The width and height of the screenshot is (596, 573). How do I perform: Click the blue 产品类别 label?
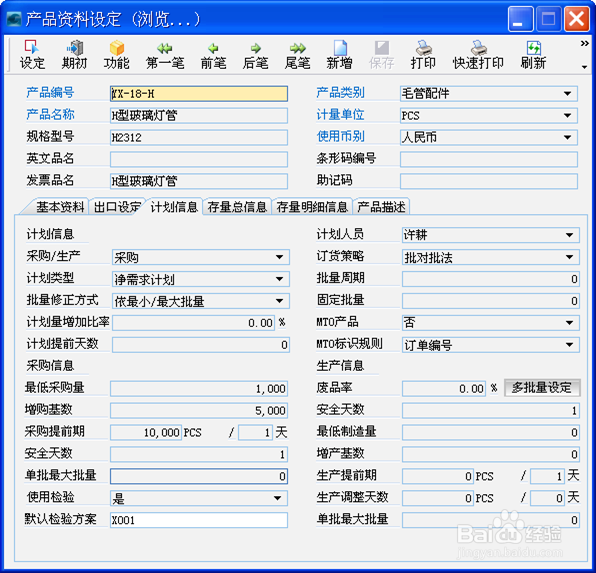pos(340,92)
